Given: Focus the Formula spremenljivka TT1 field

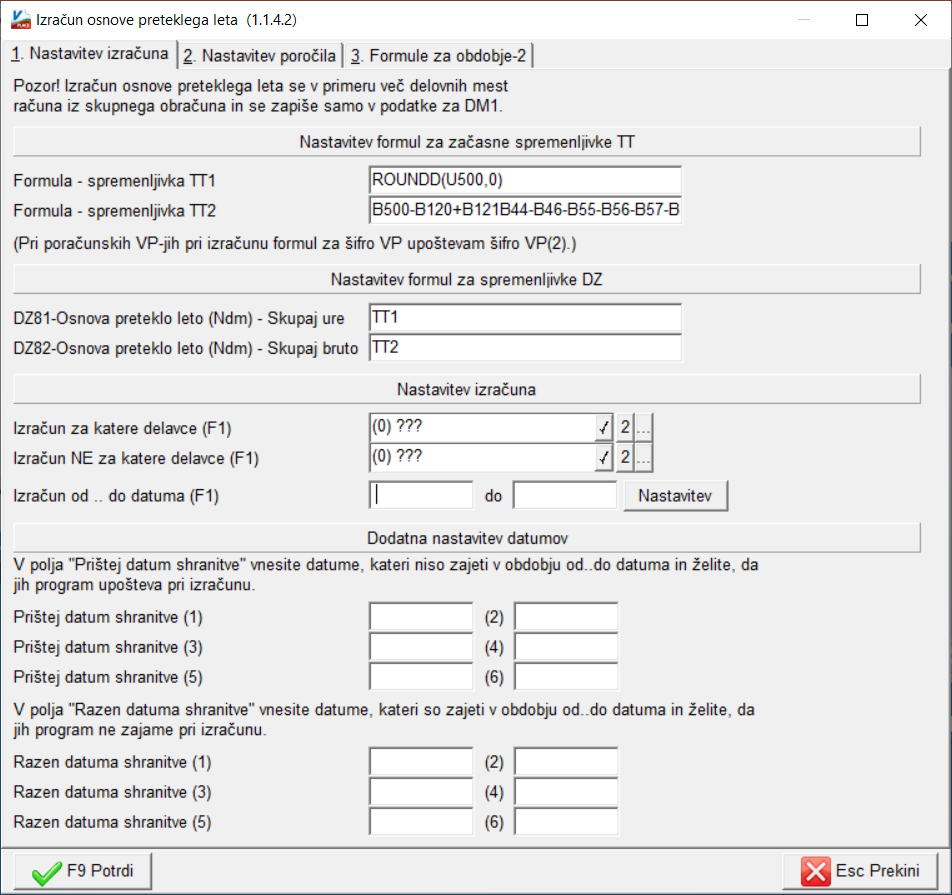Looking at the screenshot, I should pyautogui.click(x=525, y=180).
